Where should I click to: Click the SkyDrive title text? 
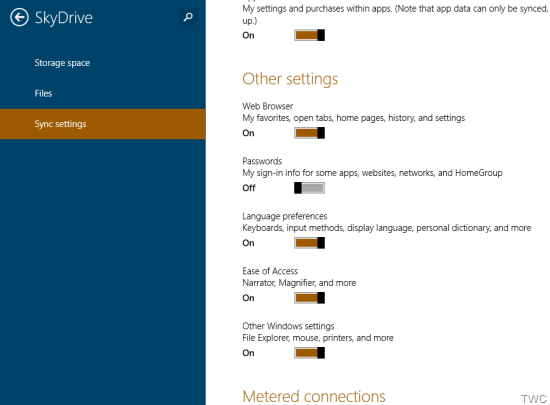tap(64, 18)
